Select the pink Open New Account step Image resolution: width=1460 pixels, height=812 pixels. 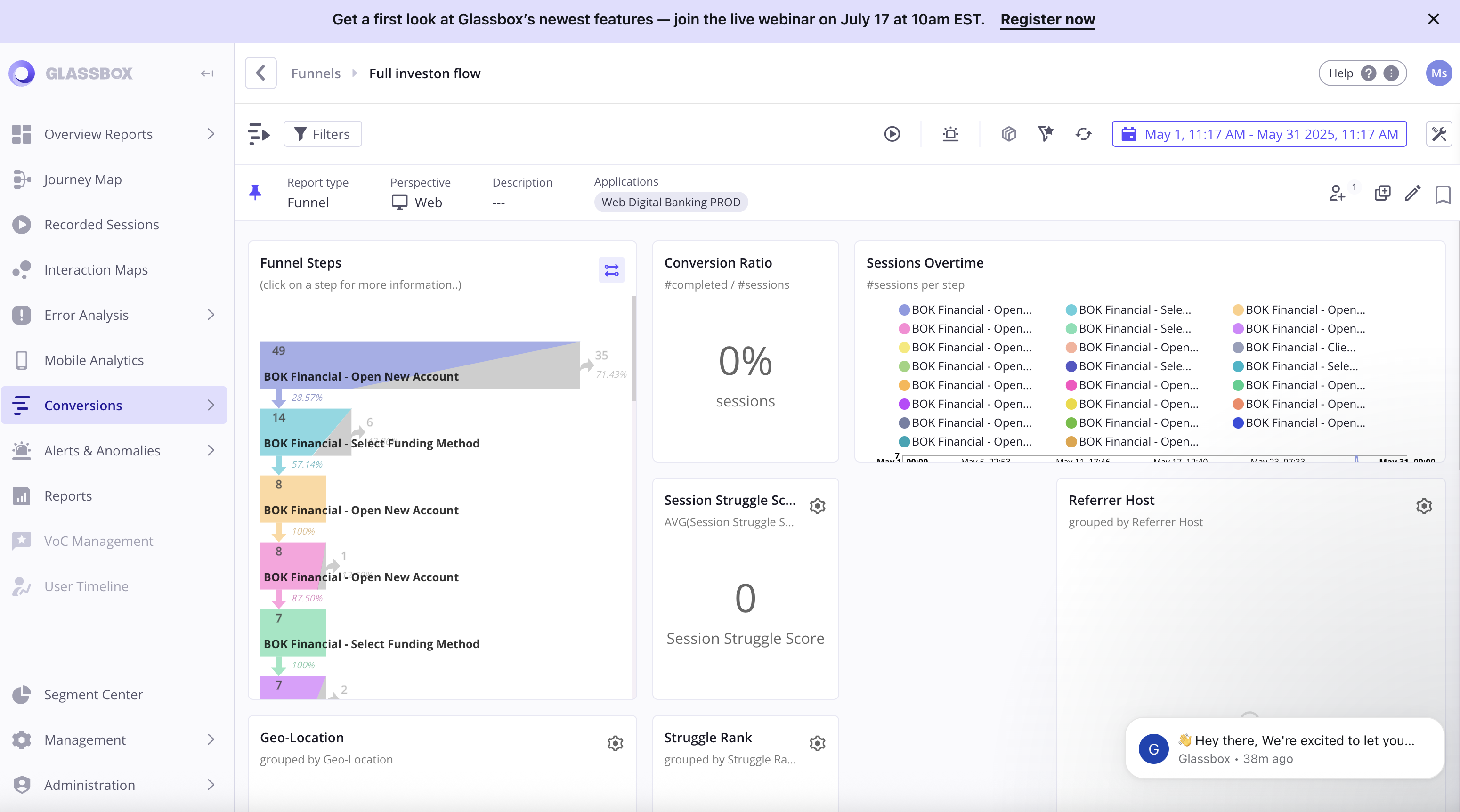click(293, 566)
